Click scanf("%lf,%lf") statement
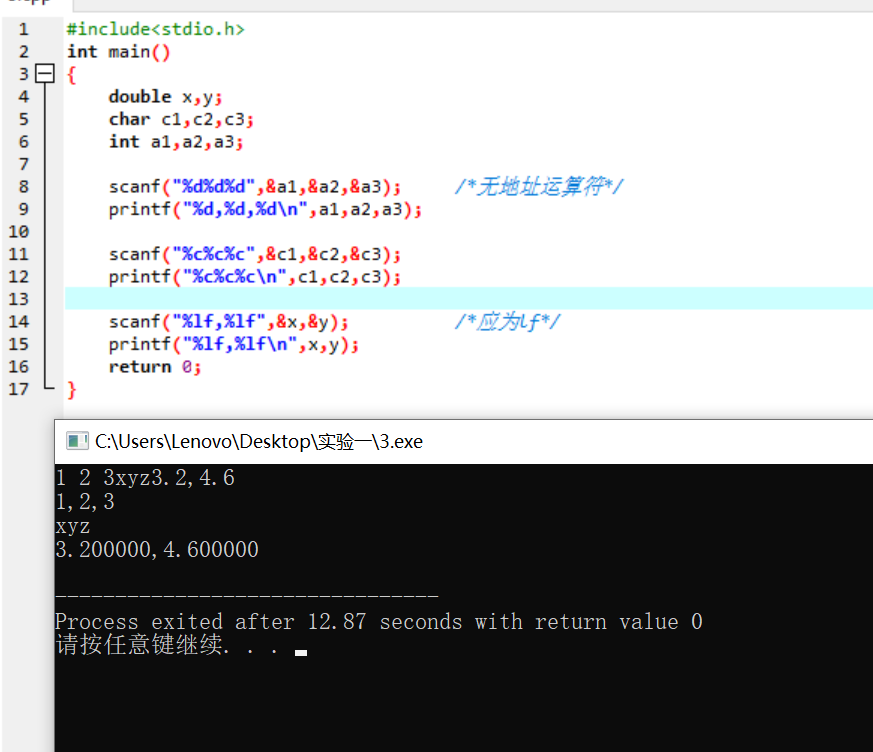This screenshot has width=873, height=752. point(228,322)
